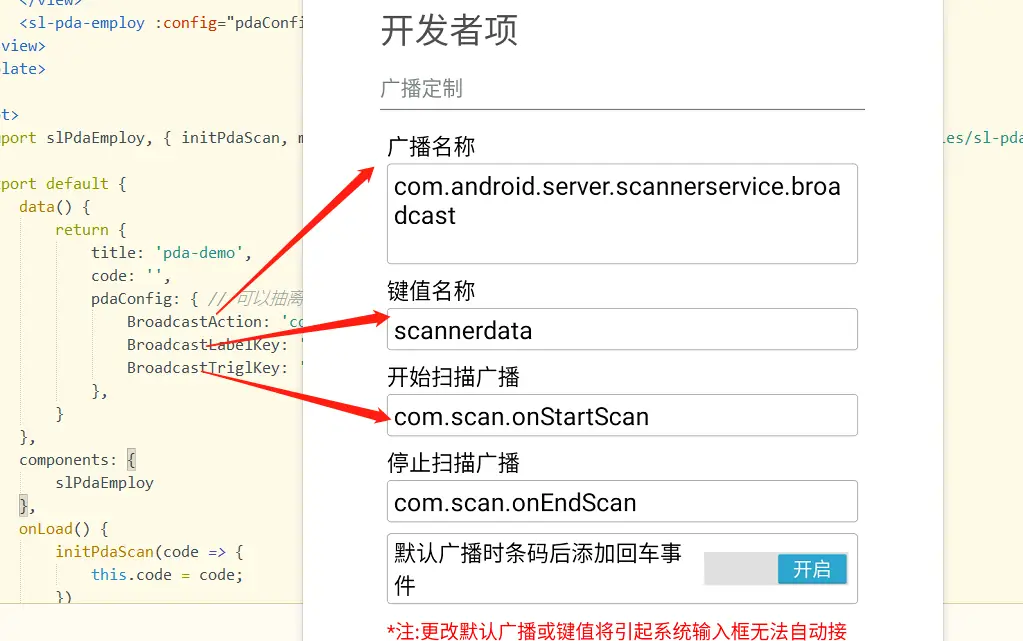Click the sl-pda-employ tag in template

coord(88,23)
